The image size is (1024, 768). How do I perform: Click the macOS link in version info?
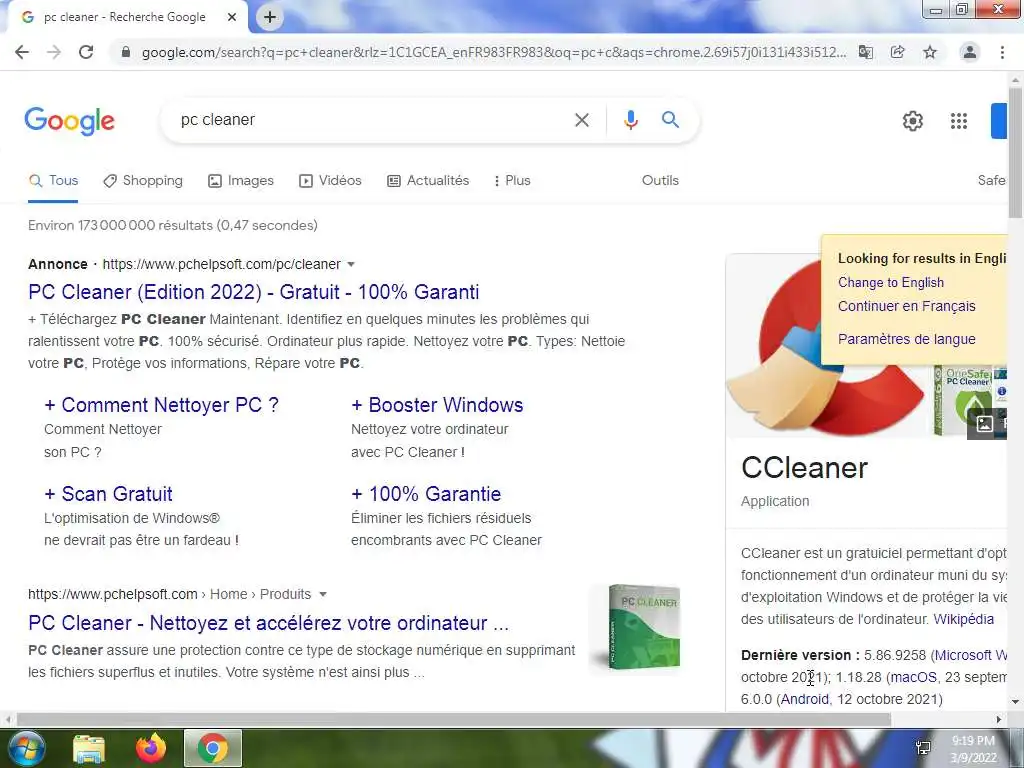(x=914, y=677)
